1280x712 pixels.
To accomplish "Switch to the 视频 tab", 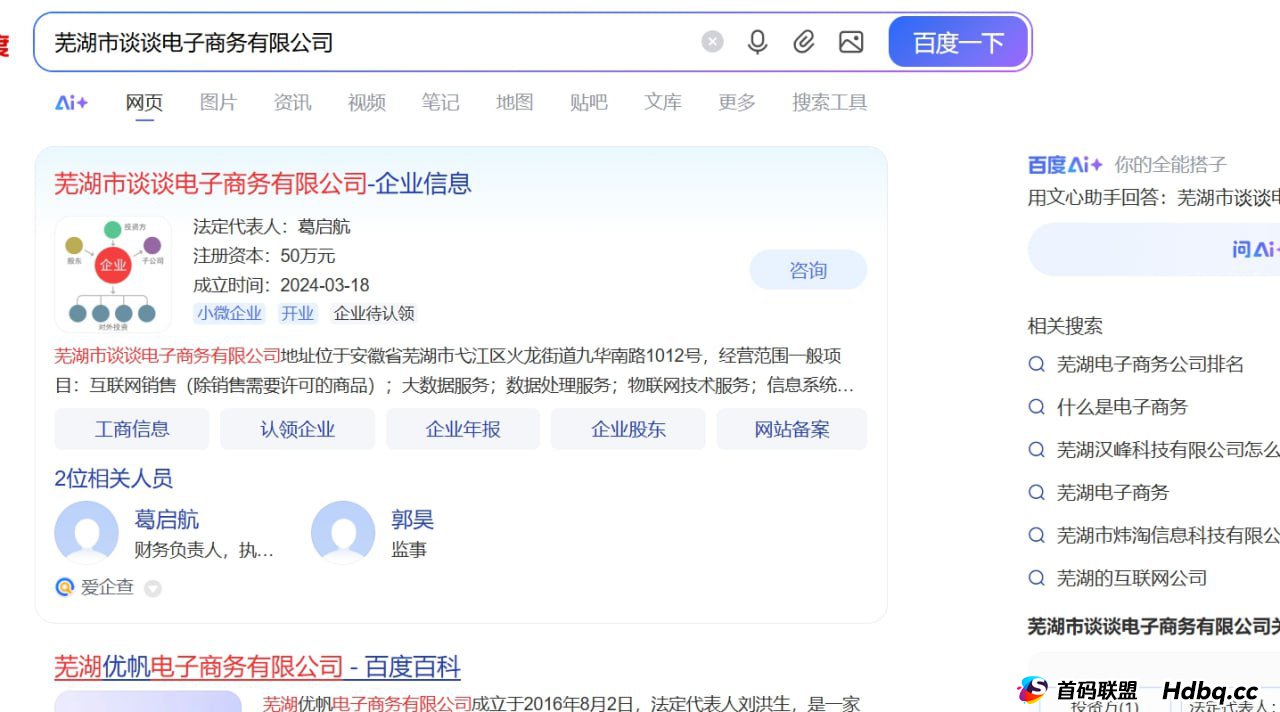I will [366, 101].
